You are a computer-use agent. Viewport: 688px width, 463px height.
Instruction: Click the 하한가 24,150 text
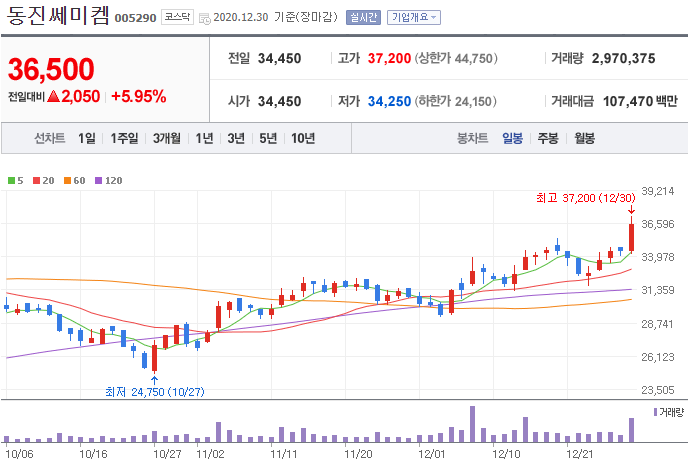[455, 101]
